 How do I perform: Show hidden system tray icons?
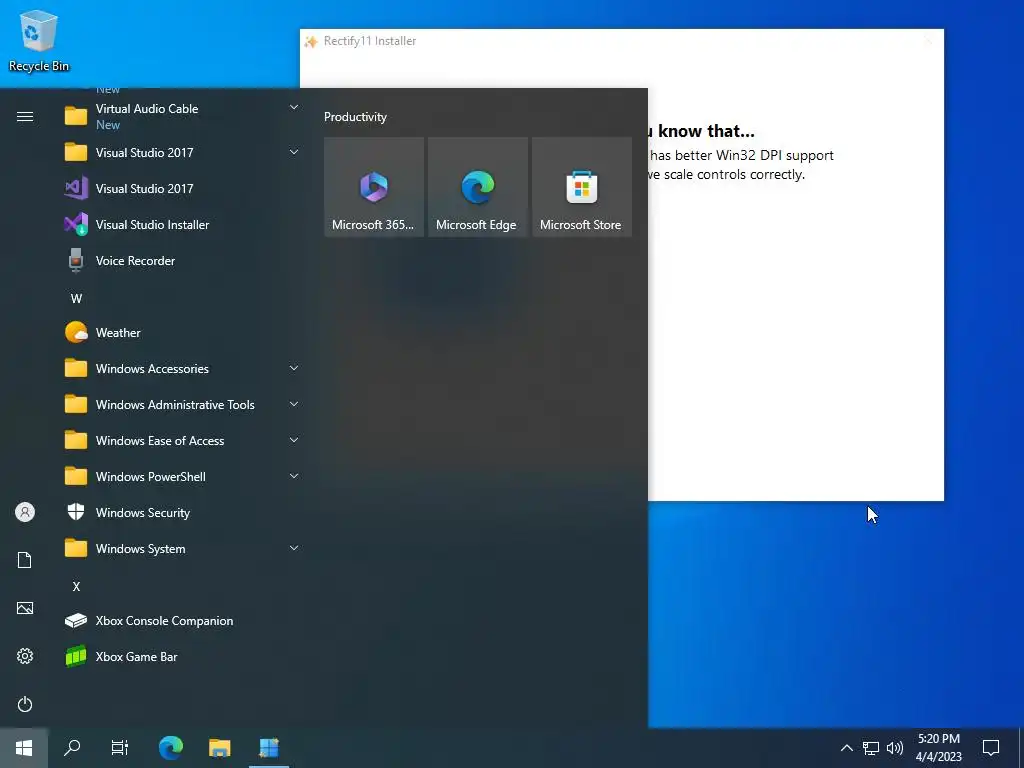pyautogui.click(x=846, y=748)
